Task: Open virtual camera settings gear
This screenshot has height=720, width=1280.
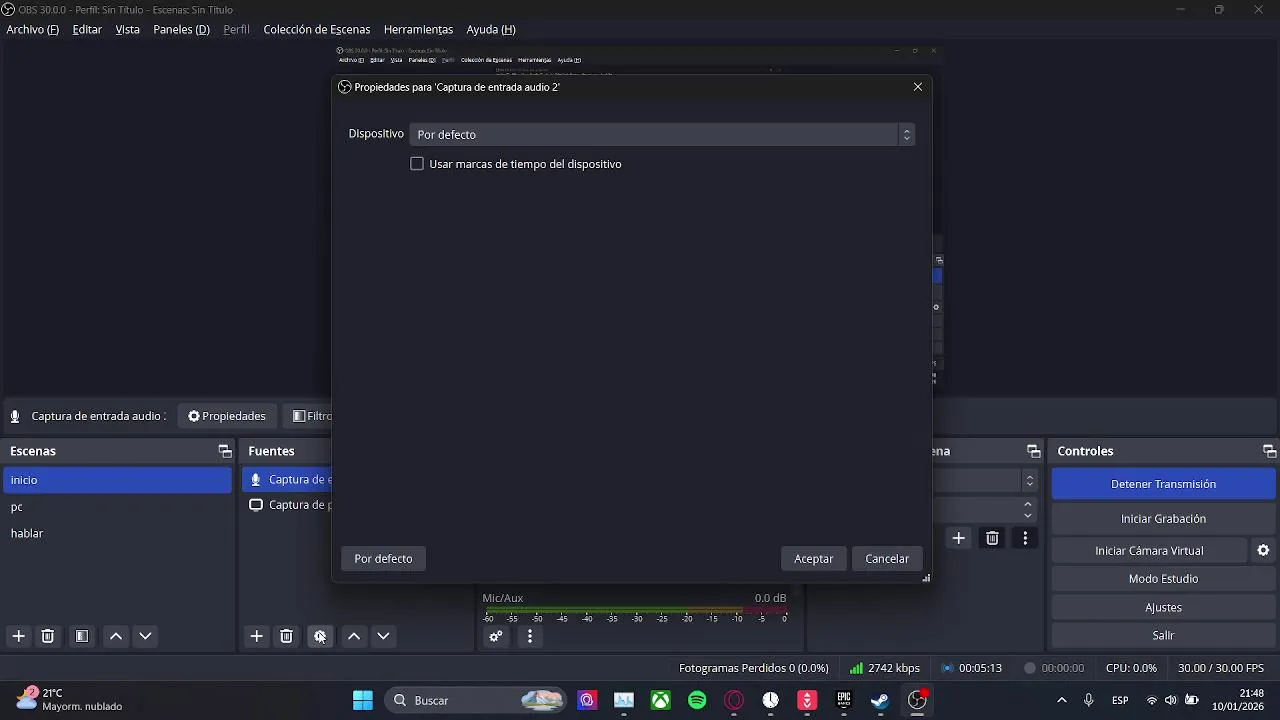Action: pos(1263,550)
